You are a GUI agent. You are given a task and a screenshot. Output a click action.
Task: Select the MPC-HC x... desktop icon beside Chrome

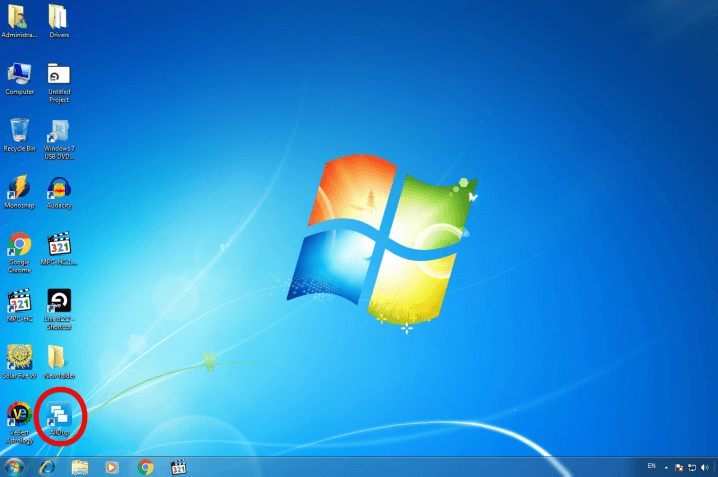(x=59, y=249)
